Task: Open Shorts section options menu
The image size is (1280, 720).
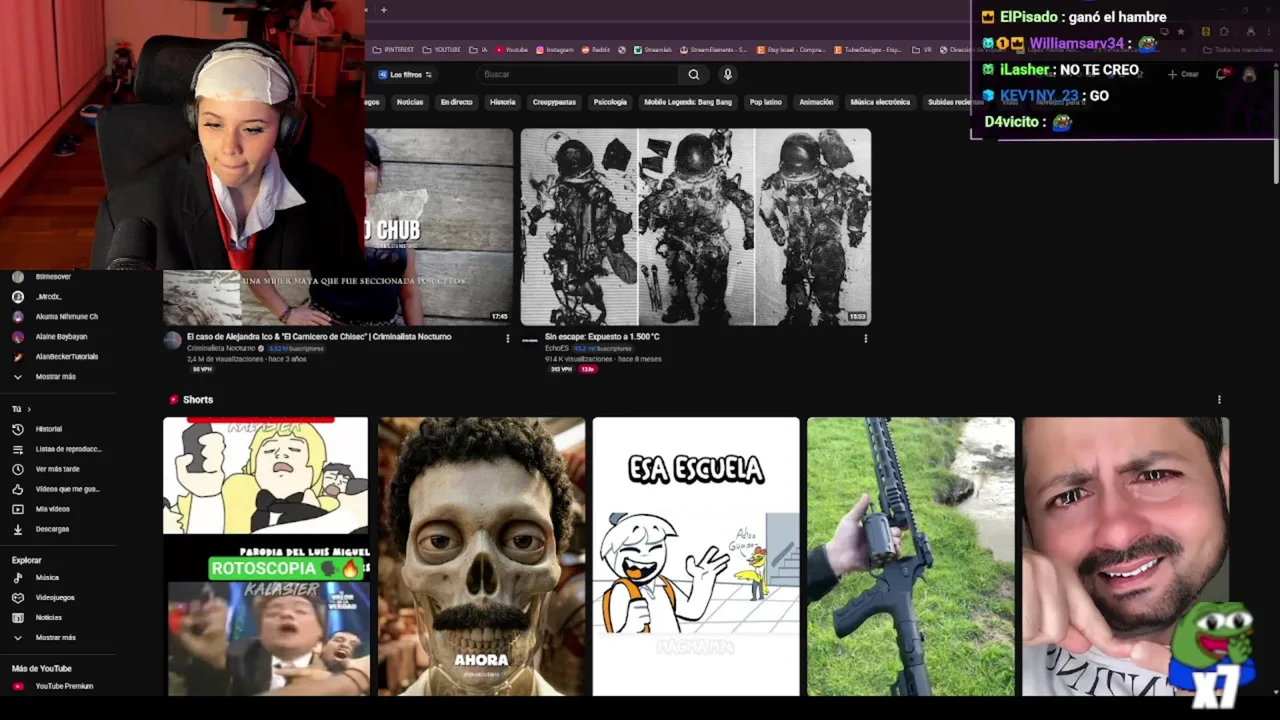Action: pos(1219,399)
